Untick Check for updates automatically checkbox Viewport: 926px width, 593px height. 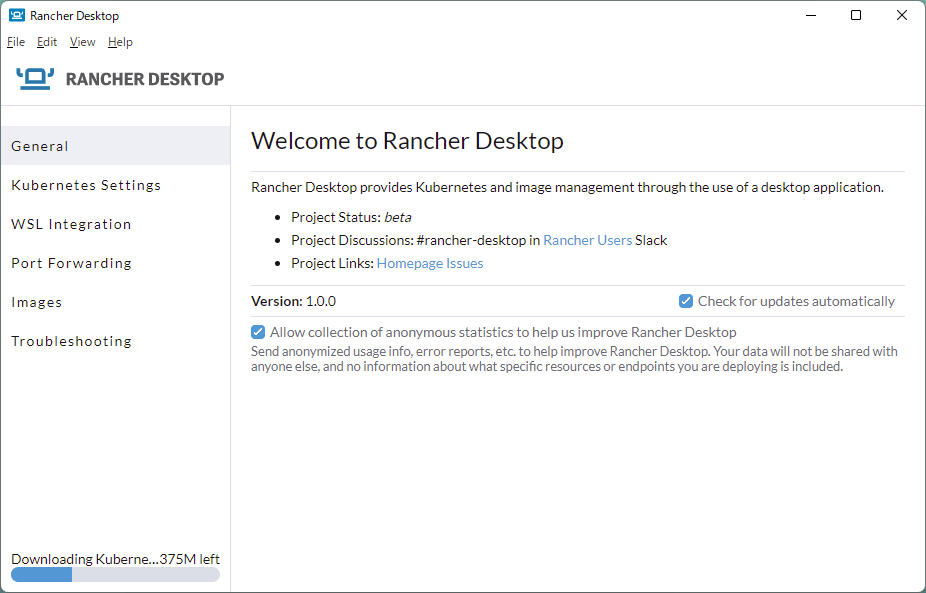(x=686, y=301)
